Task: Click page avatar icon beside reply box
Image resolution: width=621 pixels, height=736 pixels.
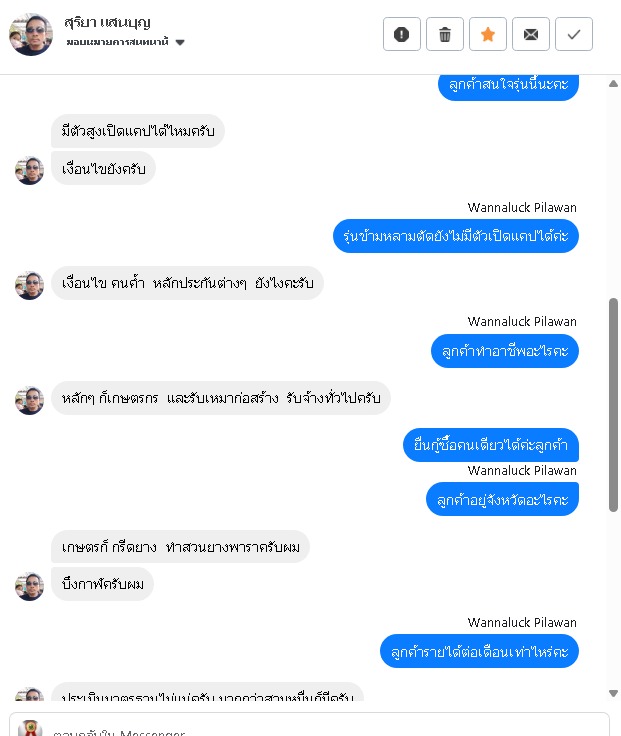Action: pyautogui.click(x=30, y=728)
